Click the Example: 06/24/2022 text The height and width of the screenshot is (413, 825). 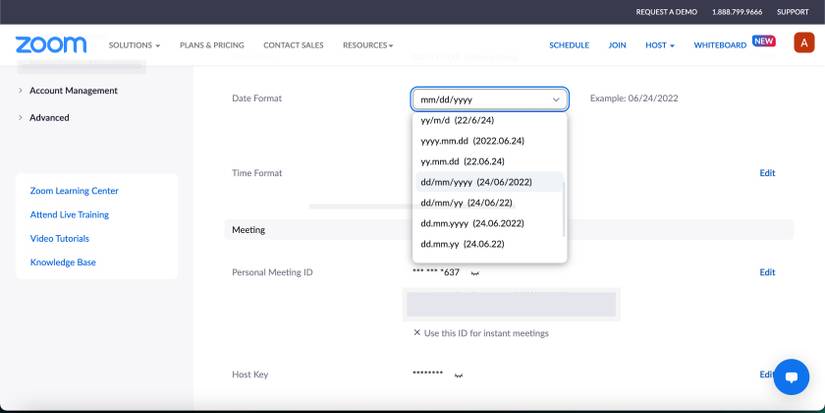tap(634, 98)
